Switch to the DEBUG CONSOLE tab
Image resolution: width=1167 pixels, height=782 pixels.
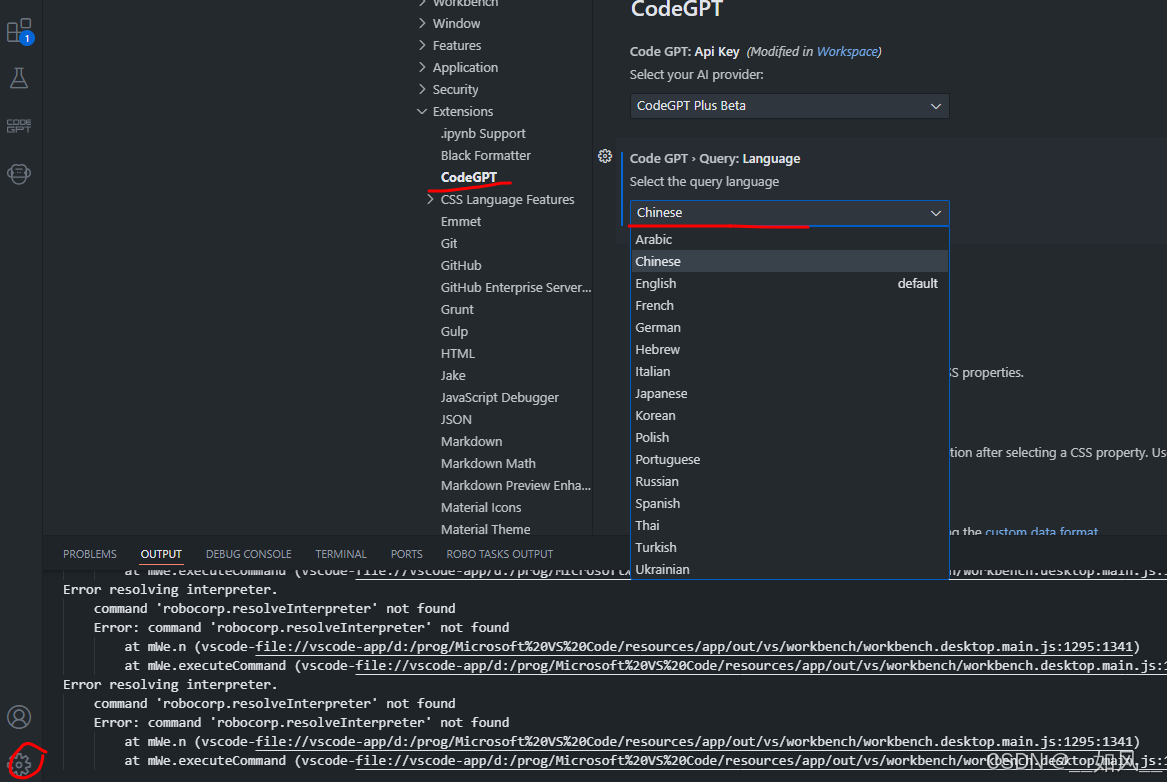click(249, 554)
